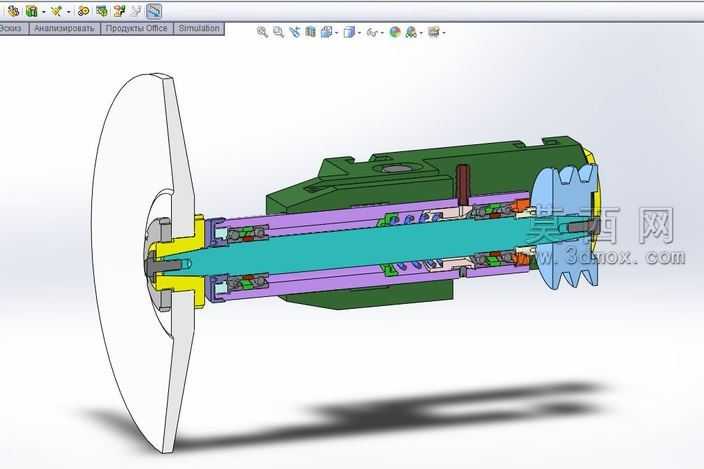Switch to the Анализировать tab
The image size is (704, 469).
tap(64, 28)
